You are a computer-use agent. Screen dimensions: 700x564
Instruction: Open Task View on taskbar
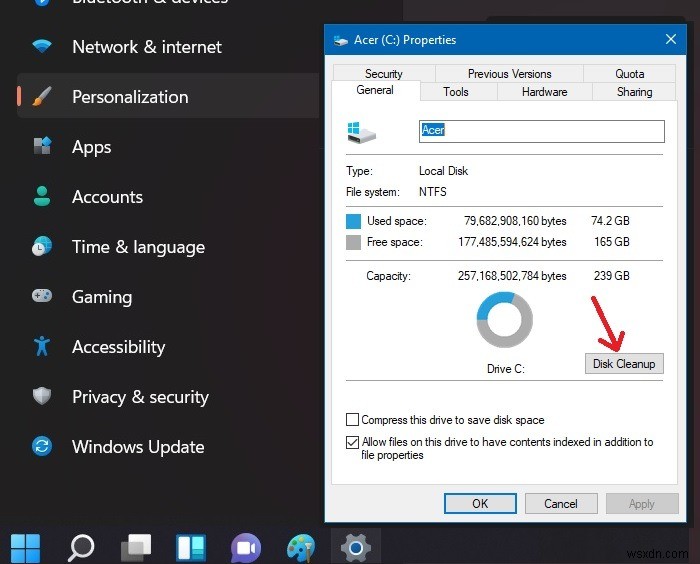pos(136,547)
